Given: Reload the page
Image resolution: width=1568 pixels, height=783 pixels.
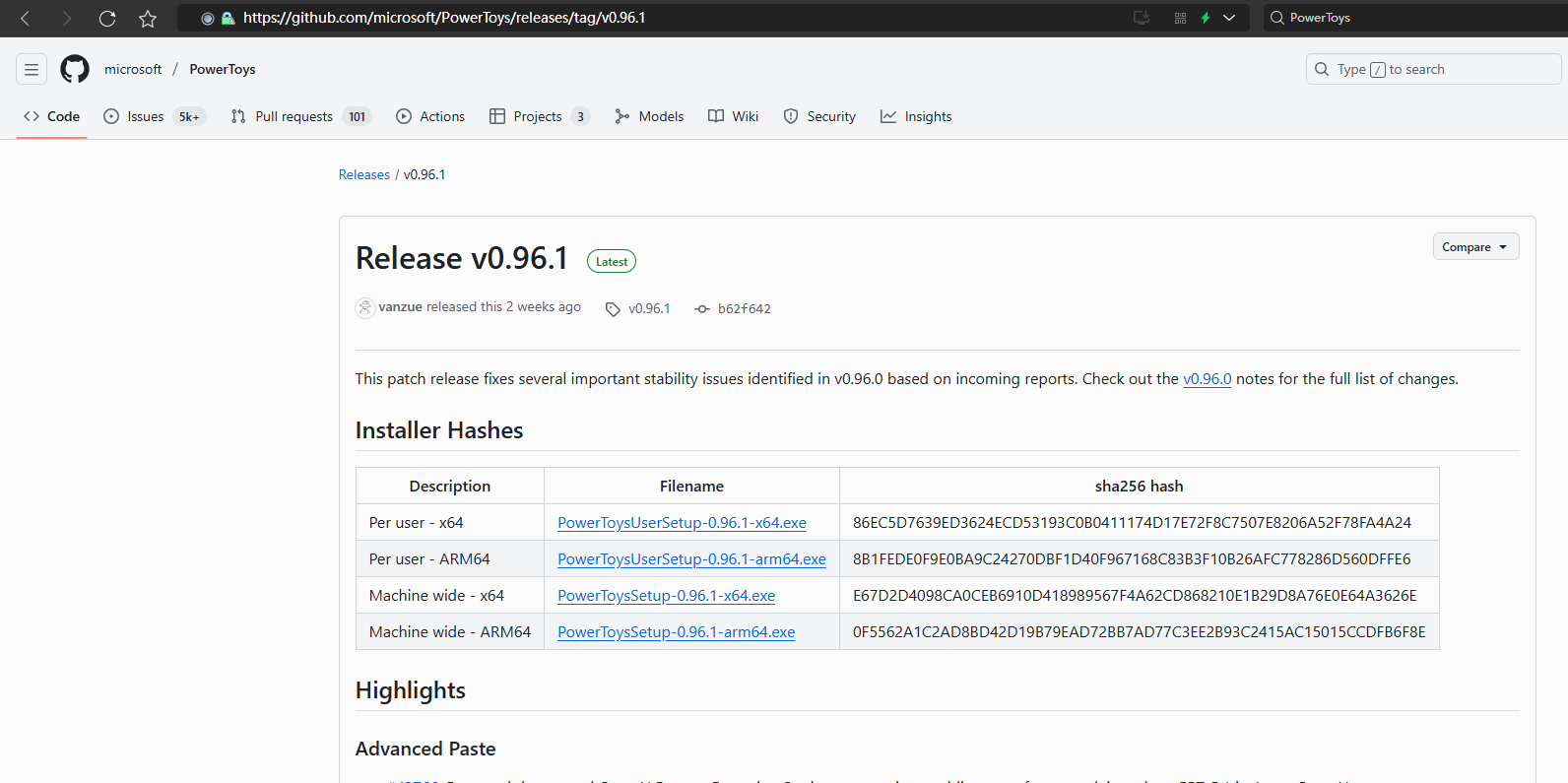Looking at the screenshot, I should click(107, 18).
